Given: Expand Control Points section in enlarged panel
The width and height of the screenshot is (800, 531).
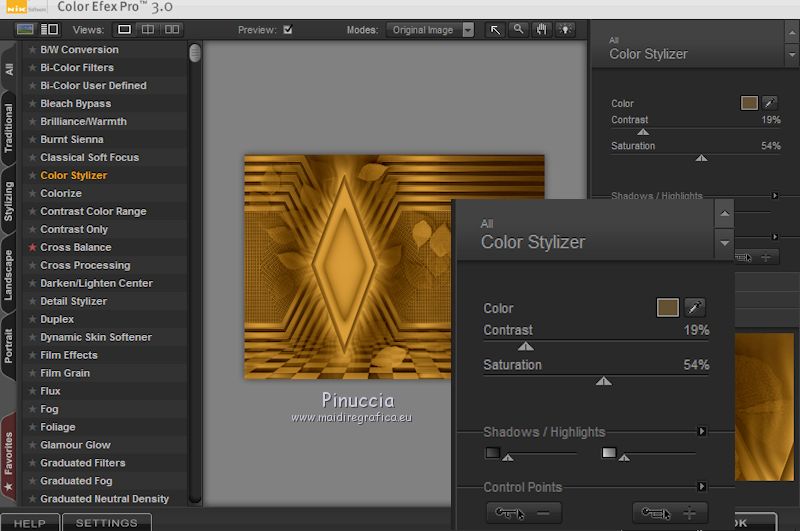Looking at the screenshot, I should coord(702,487).
